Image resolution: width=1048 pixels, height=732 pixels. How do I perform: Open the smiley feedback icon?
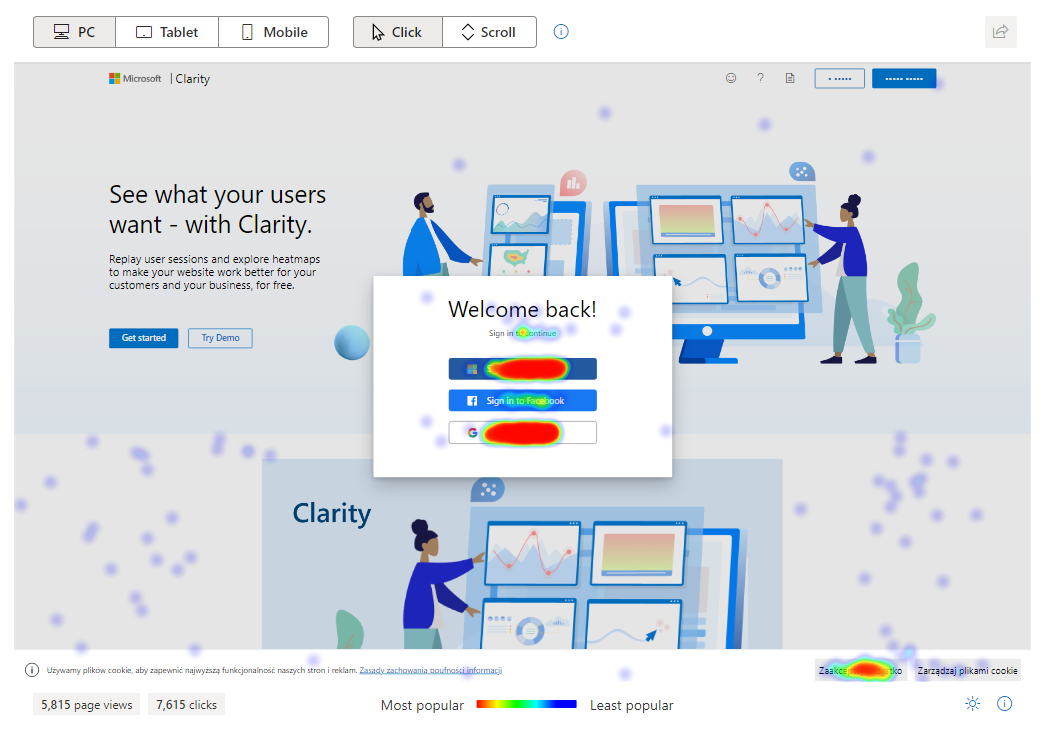coord(731,78)
